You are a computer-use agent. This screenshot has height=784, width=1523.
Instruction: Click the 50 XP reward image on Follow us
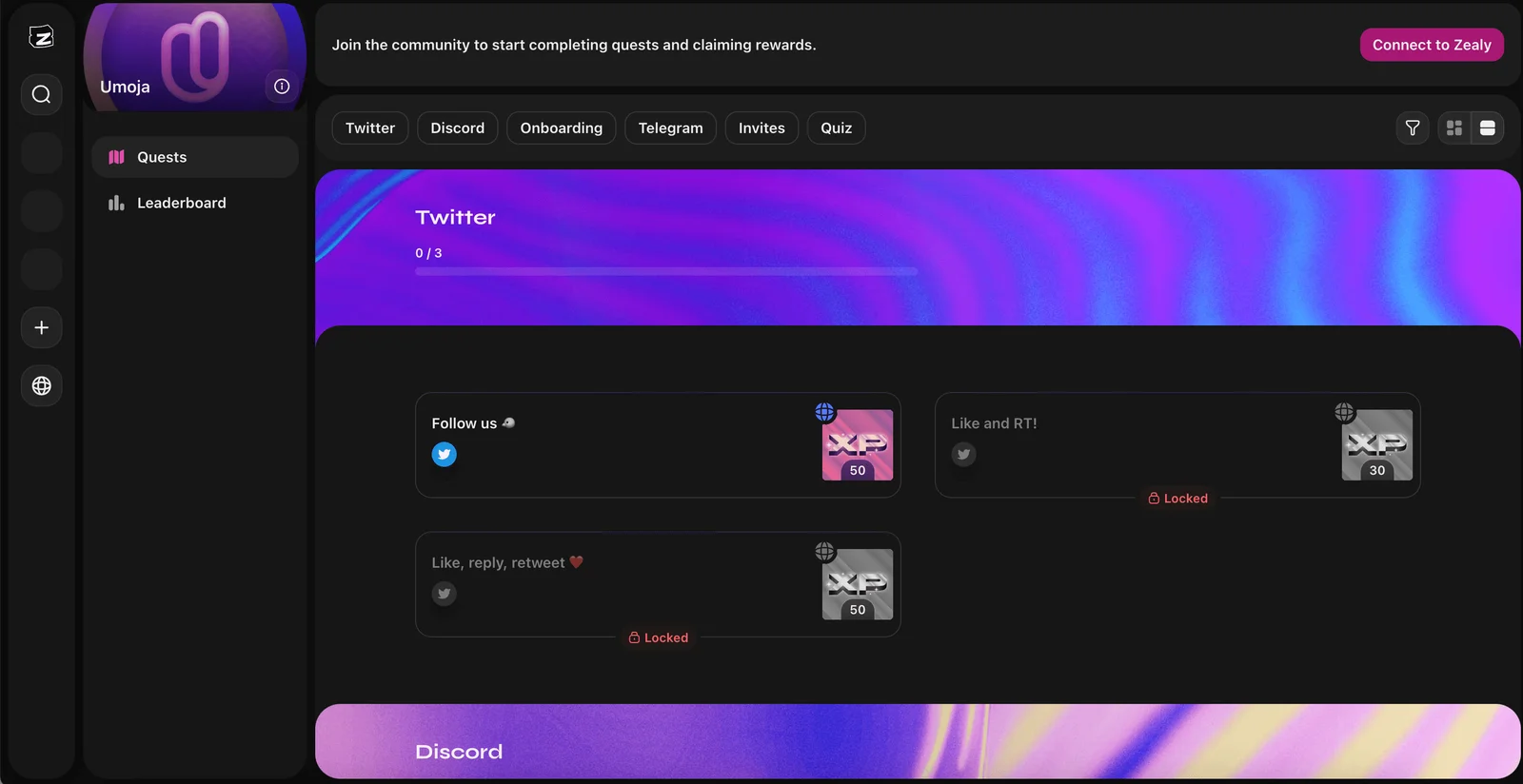(x=858, y=445)
